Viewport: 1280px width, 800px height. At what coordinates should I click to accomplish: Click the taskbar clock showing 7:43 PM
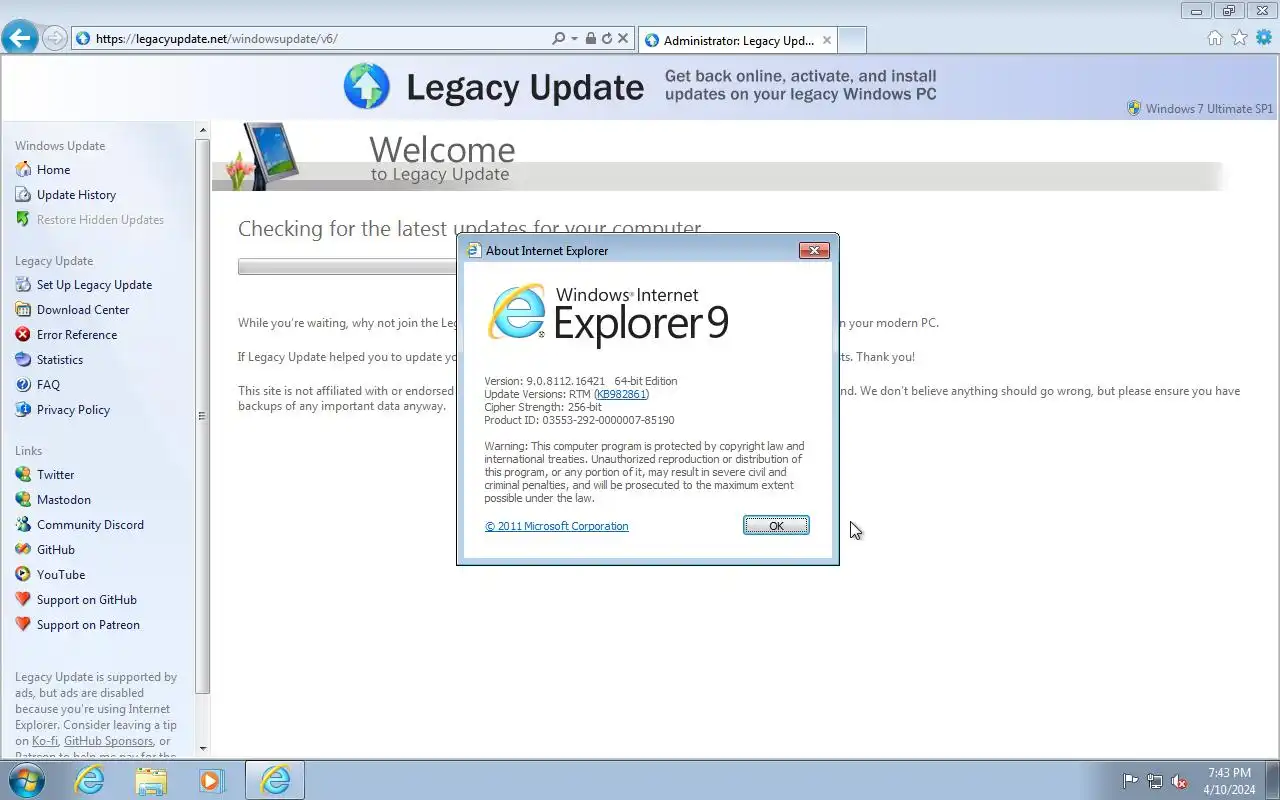[x=1229, y=781]
